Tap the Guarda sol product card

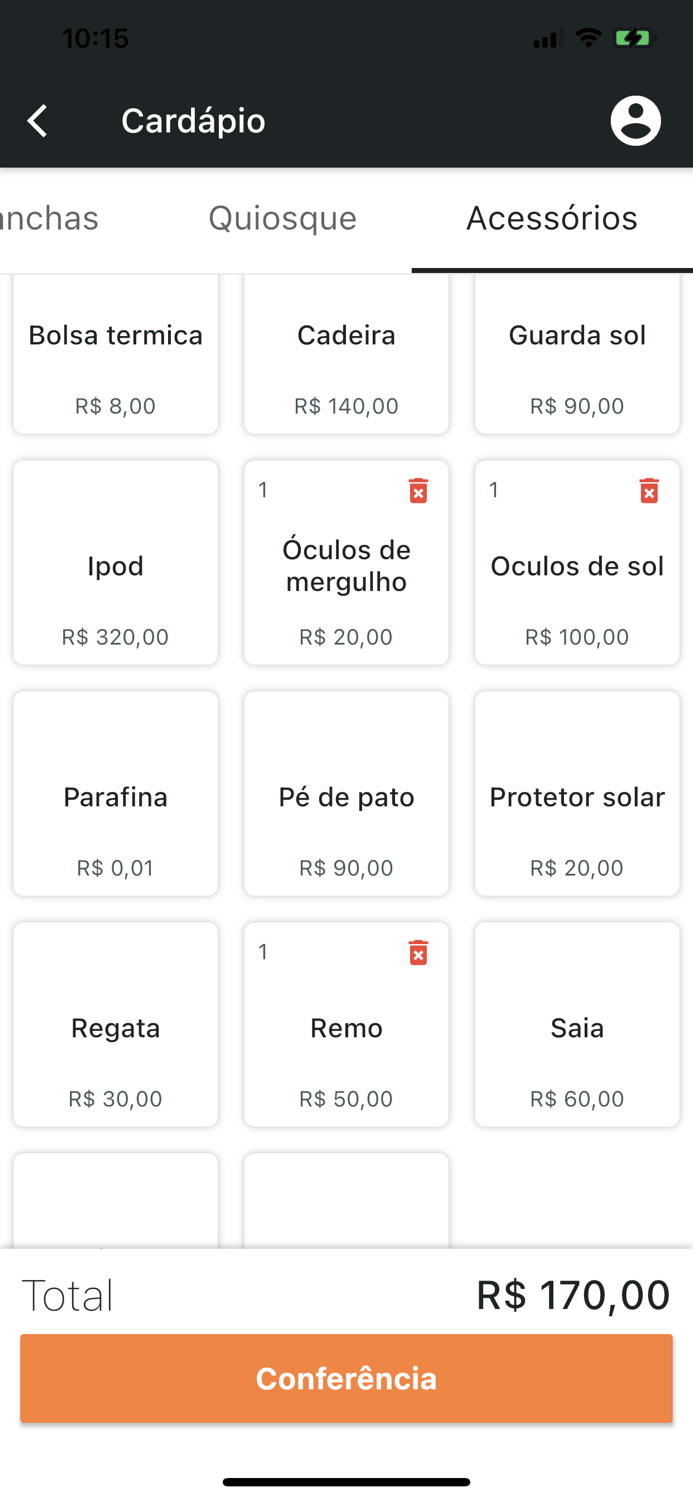[x=576, y=354]
